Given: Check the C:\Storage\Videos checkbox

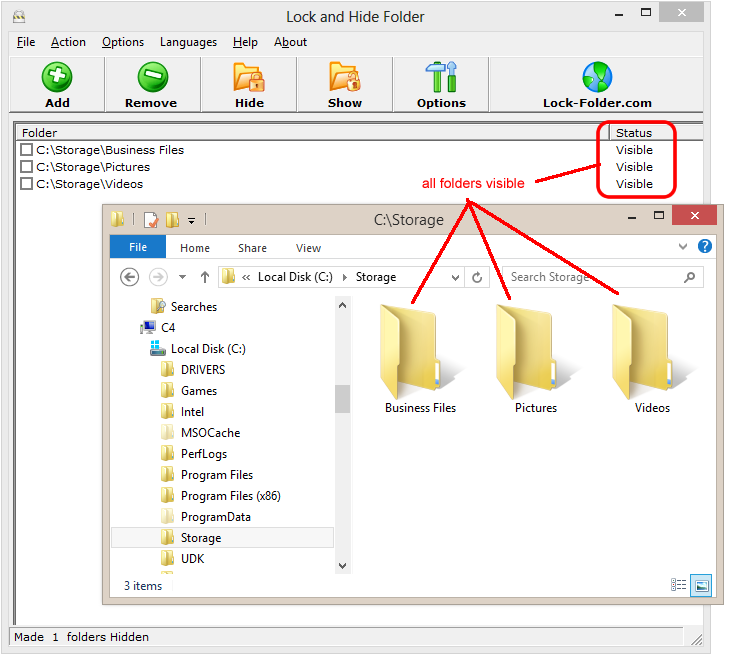Looking at the screenshot, I should pyautogui.click(x=26, y=183).
